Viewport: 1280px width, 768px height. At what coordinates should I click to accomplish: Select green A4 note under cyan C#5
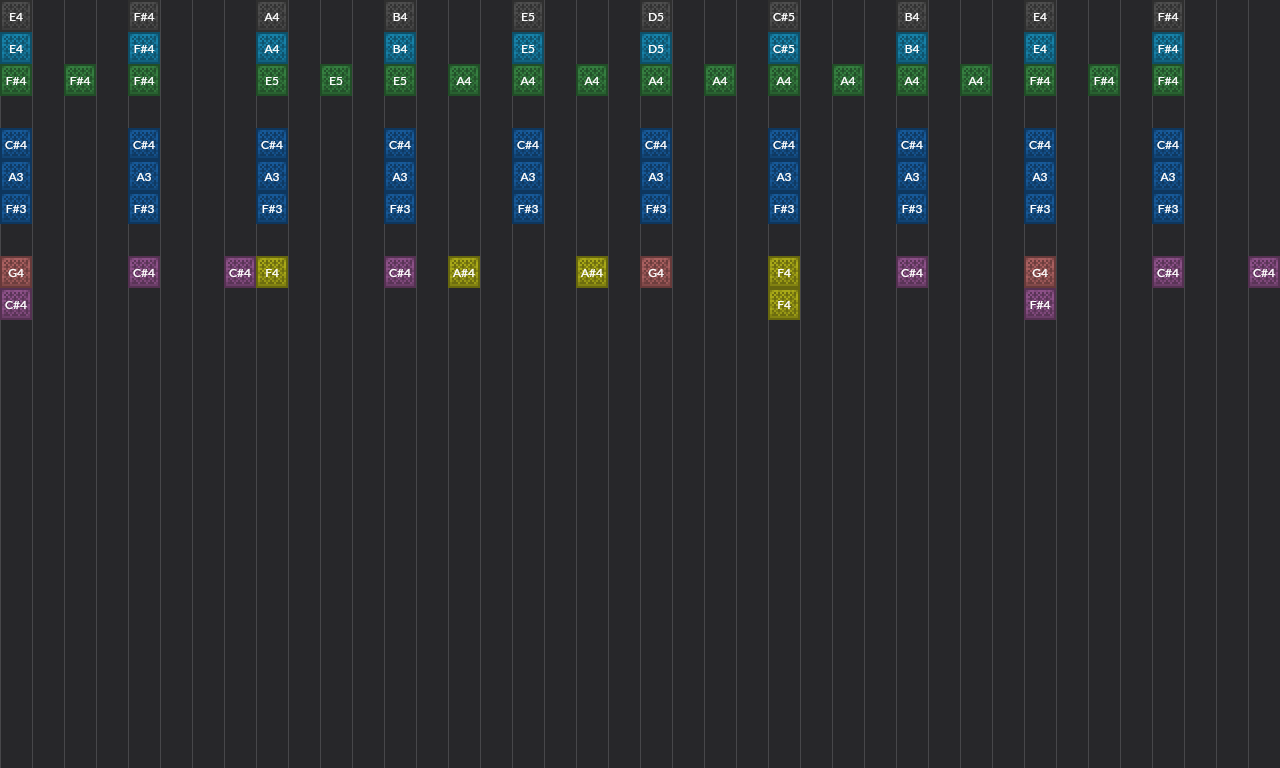click(784, 81)
